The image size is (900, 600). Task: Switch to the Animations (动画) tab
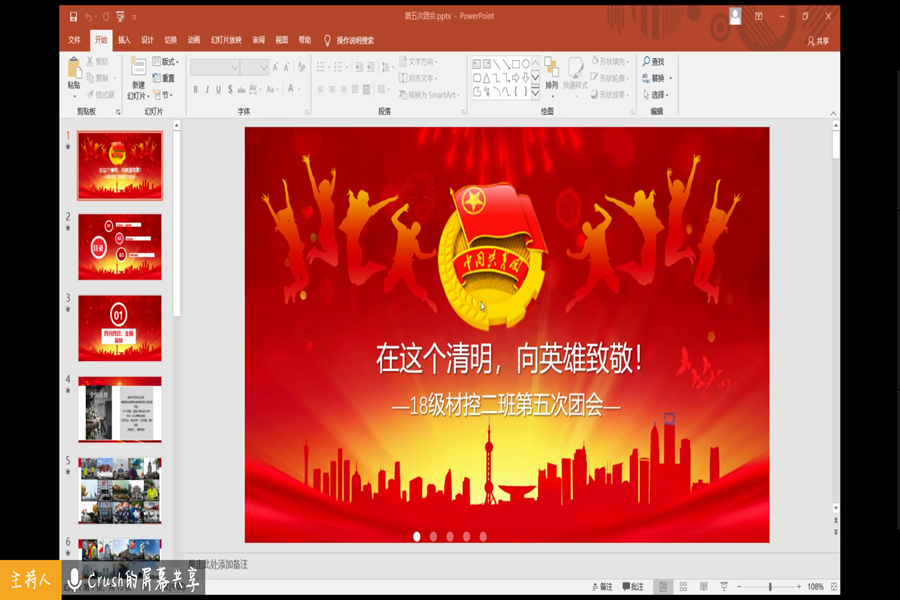pyautogui.click(x=194, y=40)
